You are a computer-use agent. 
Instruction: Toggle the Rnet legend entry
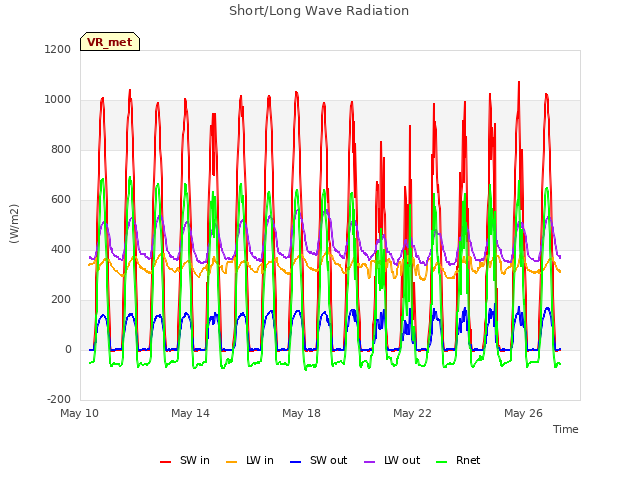click(458, 461)
